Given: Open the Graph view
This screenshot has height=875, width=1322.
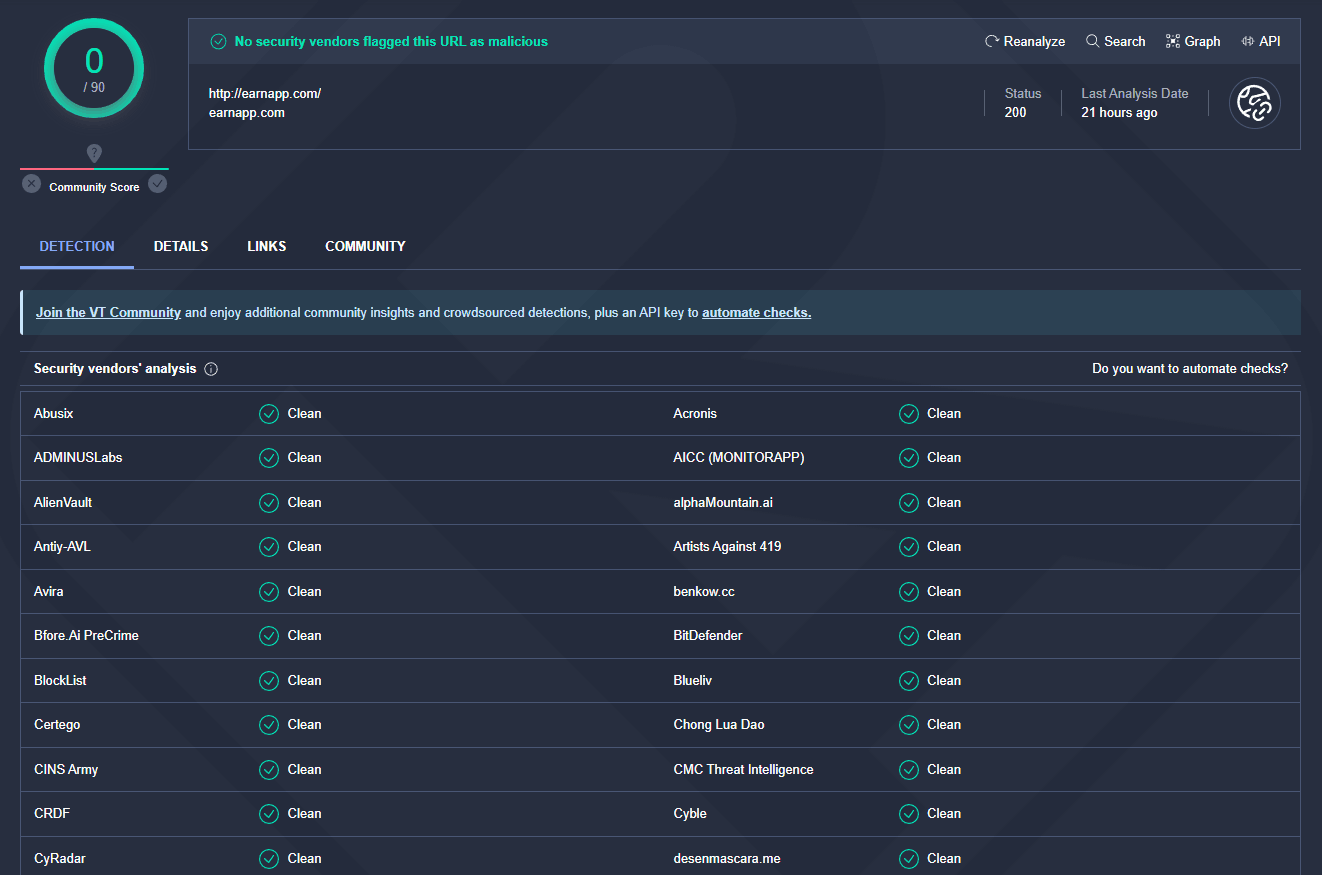Looking at the screenshot, I should point(1193,41).
